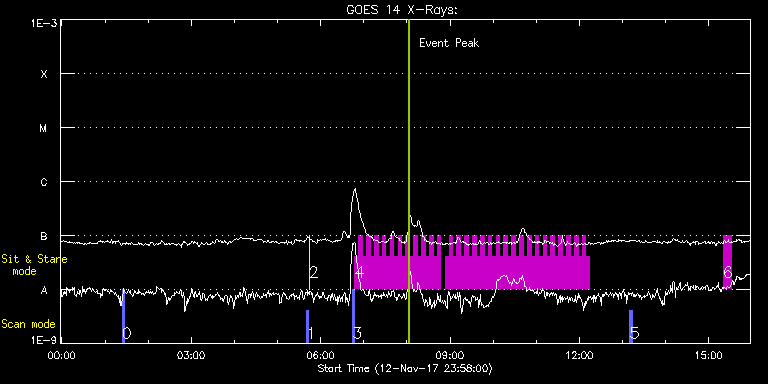The height and width of the screenshot is (384, 768).
Task: Click the 1E-9 axis label
Action: [x=43, y=340]
